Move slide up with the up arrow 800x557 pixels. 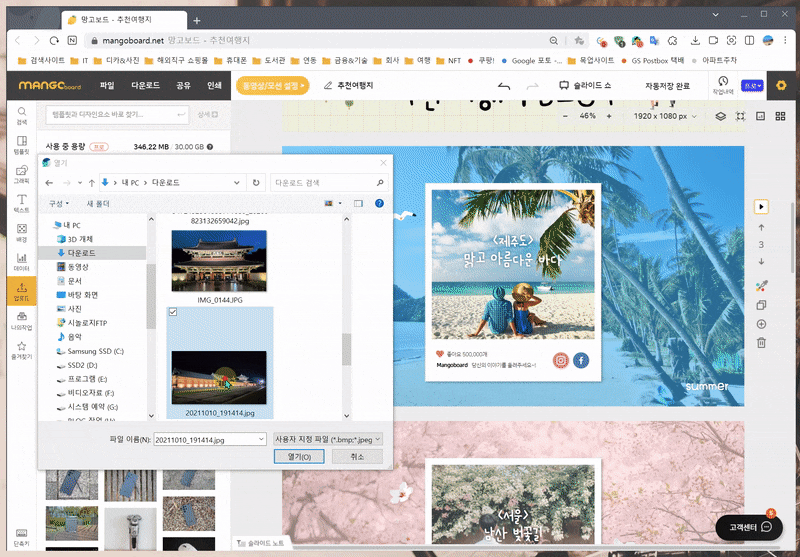click(761, 227)
